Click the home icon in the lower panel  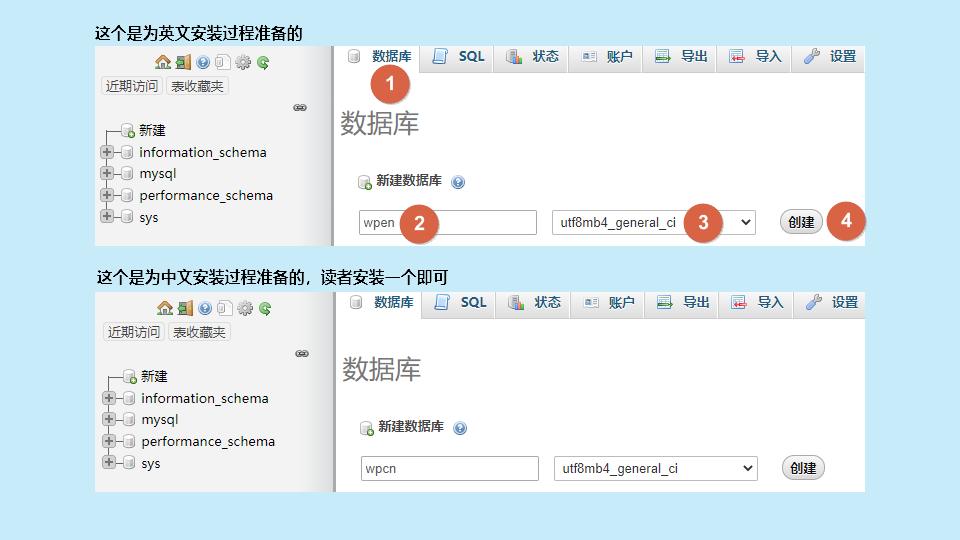point(165,308)
